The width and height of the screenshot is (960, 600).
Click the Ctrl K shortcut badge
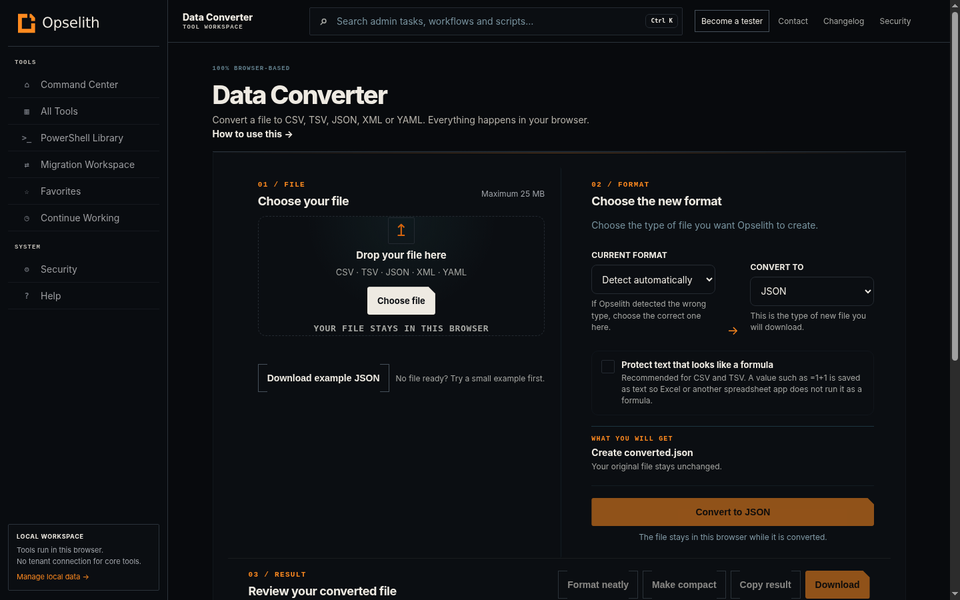(661, 21)
